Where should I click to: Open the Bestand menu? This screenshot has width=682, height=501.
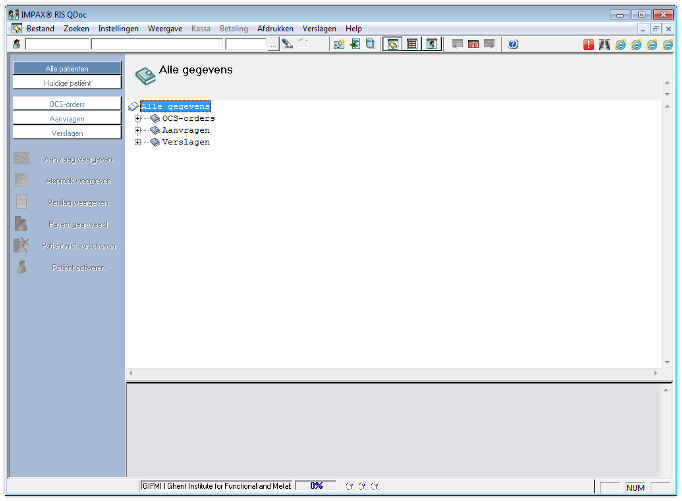(40, 29)
